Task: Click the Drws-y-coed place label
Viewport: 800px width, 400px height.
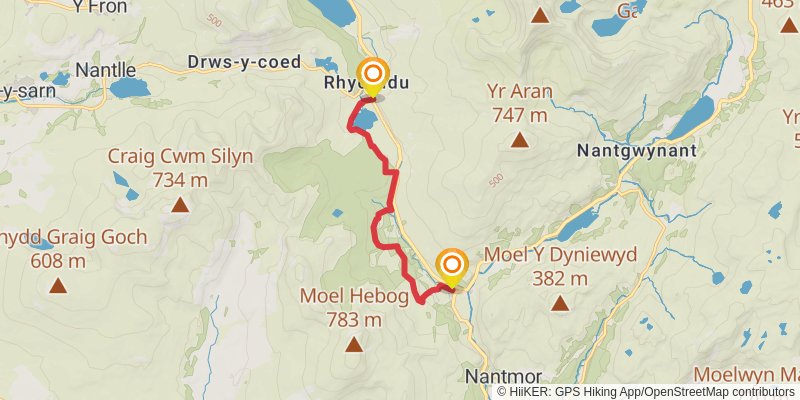Action: pyautogui.click(x=244, y=62)
